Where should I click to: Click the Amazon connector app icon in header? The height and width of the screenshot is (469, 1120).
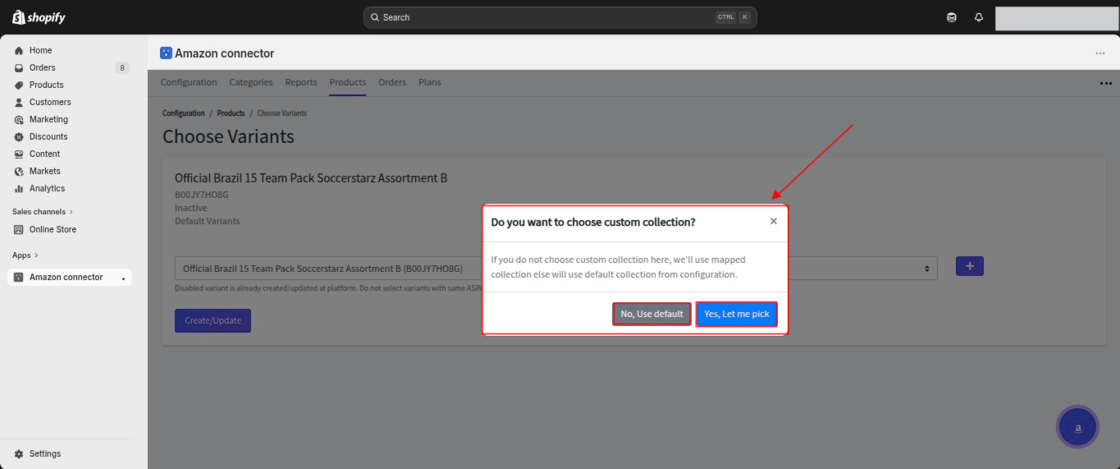tap(166, 53)
